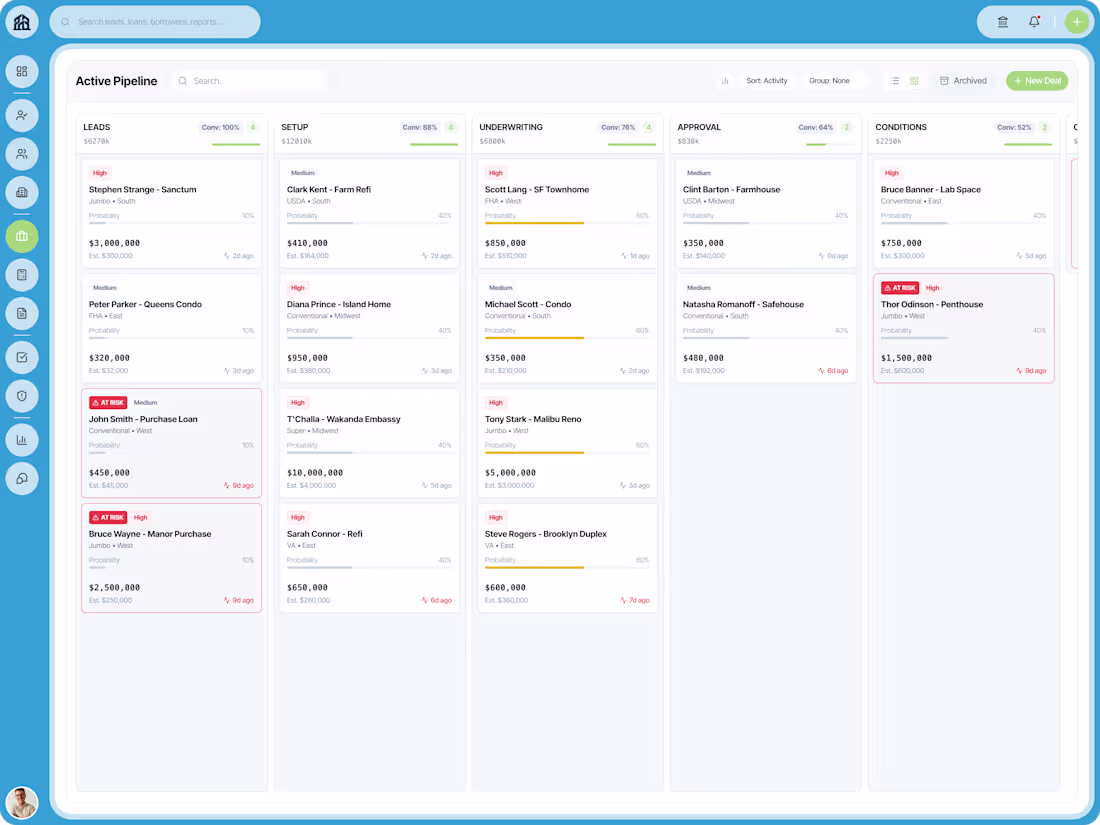Open the Tony Stark - Malibu Reno deal card
1100x825 pixels.
tap(567, 443)
